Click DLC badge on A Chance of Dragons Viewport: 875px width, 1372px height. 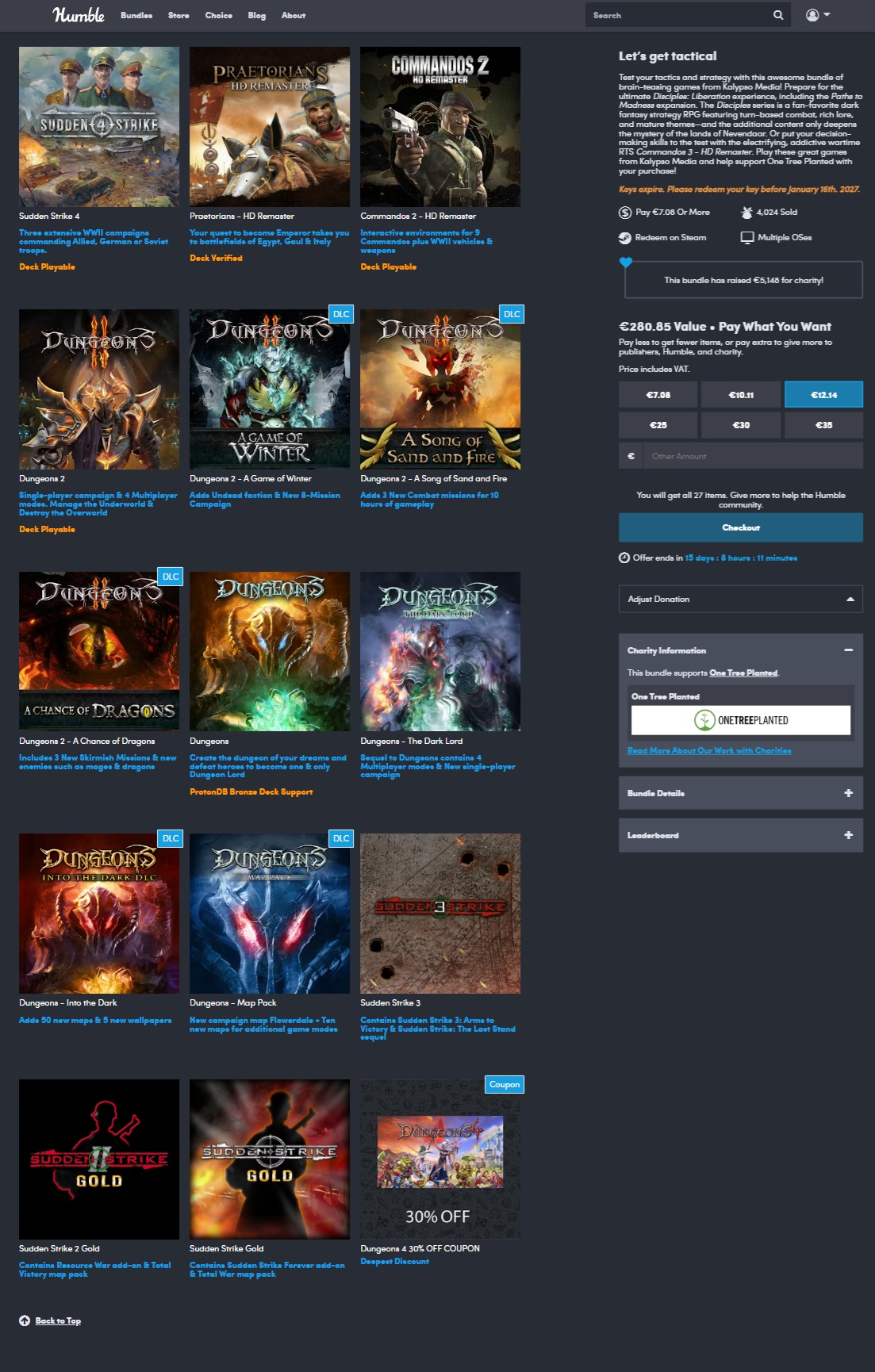[x=171, y=577]
